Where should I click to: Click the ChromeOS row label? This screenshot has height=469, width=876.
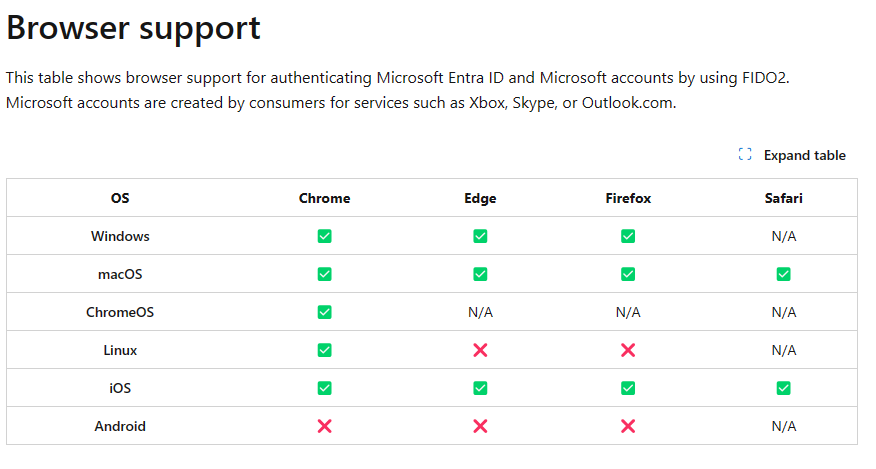[x=120, y=312]
